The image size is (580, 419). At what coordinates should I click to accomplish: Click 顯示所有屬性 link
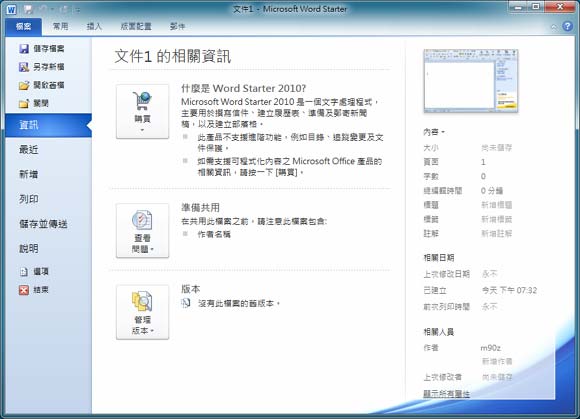[446, 394]
